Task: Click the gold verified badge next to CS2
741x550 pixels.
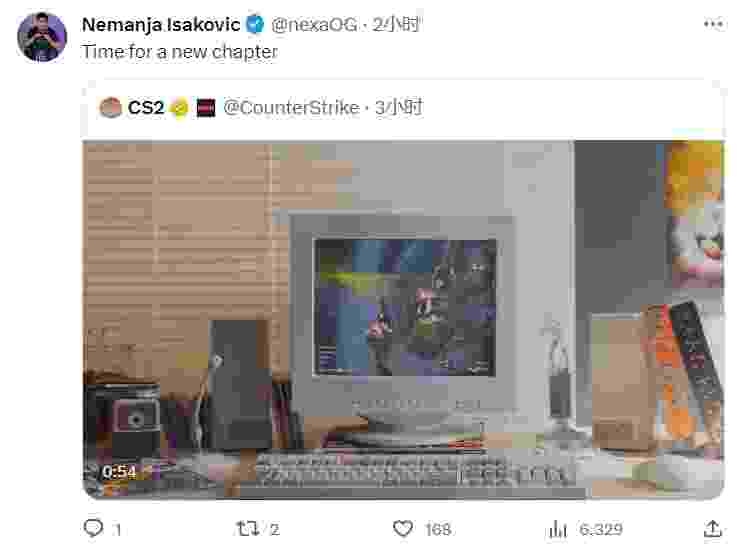Action: pos(179,108)
